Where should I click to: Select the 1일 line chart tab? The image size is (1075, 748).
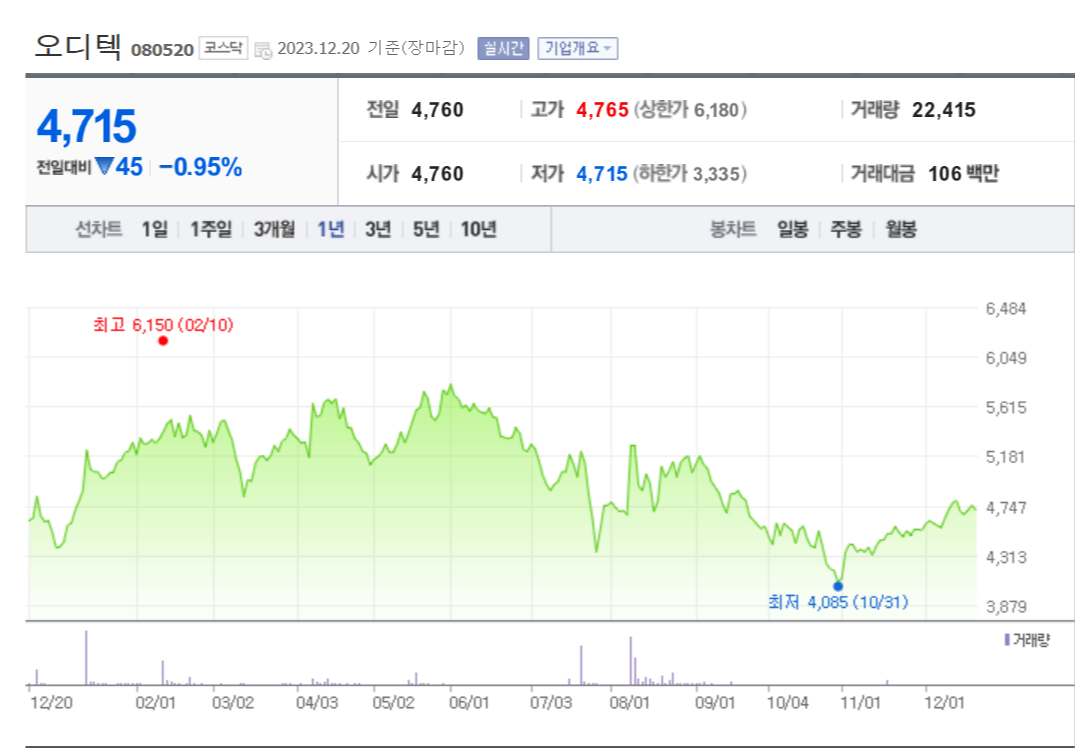154,229
